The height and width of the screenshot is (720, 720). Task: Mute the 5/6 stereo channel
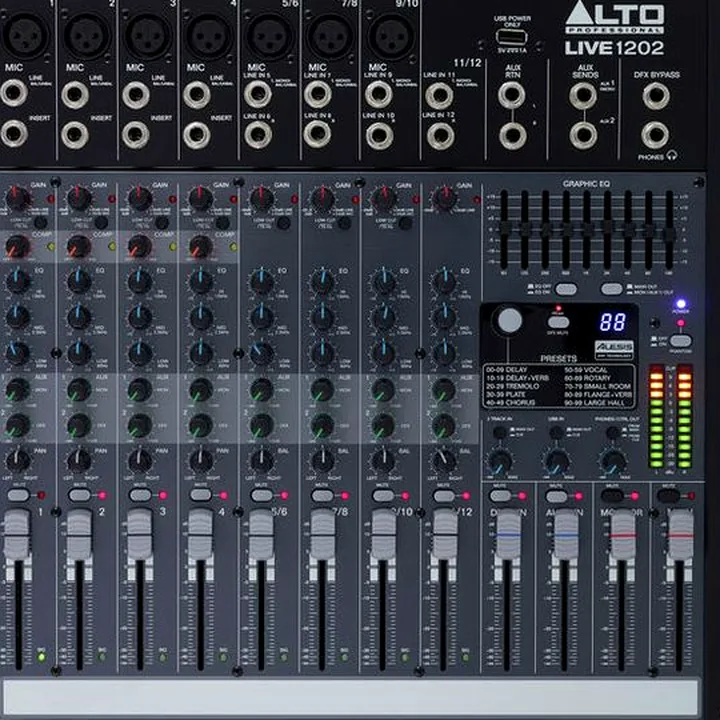[262, 495]
